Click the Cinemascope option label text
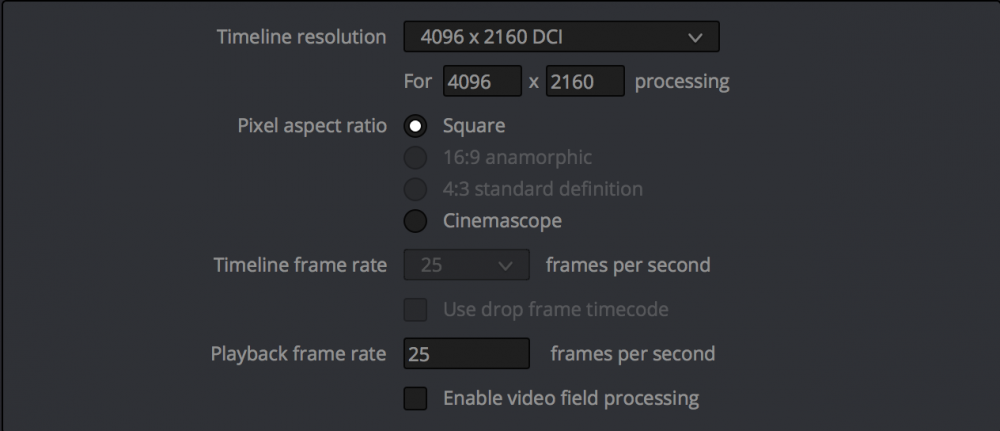Viewport: 1000px width, 431px height. click(502, 221)
